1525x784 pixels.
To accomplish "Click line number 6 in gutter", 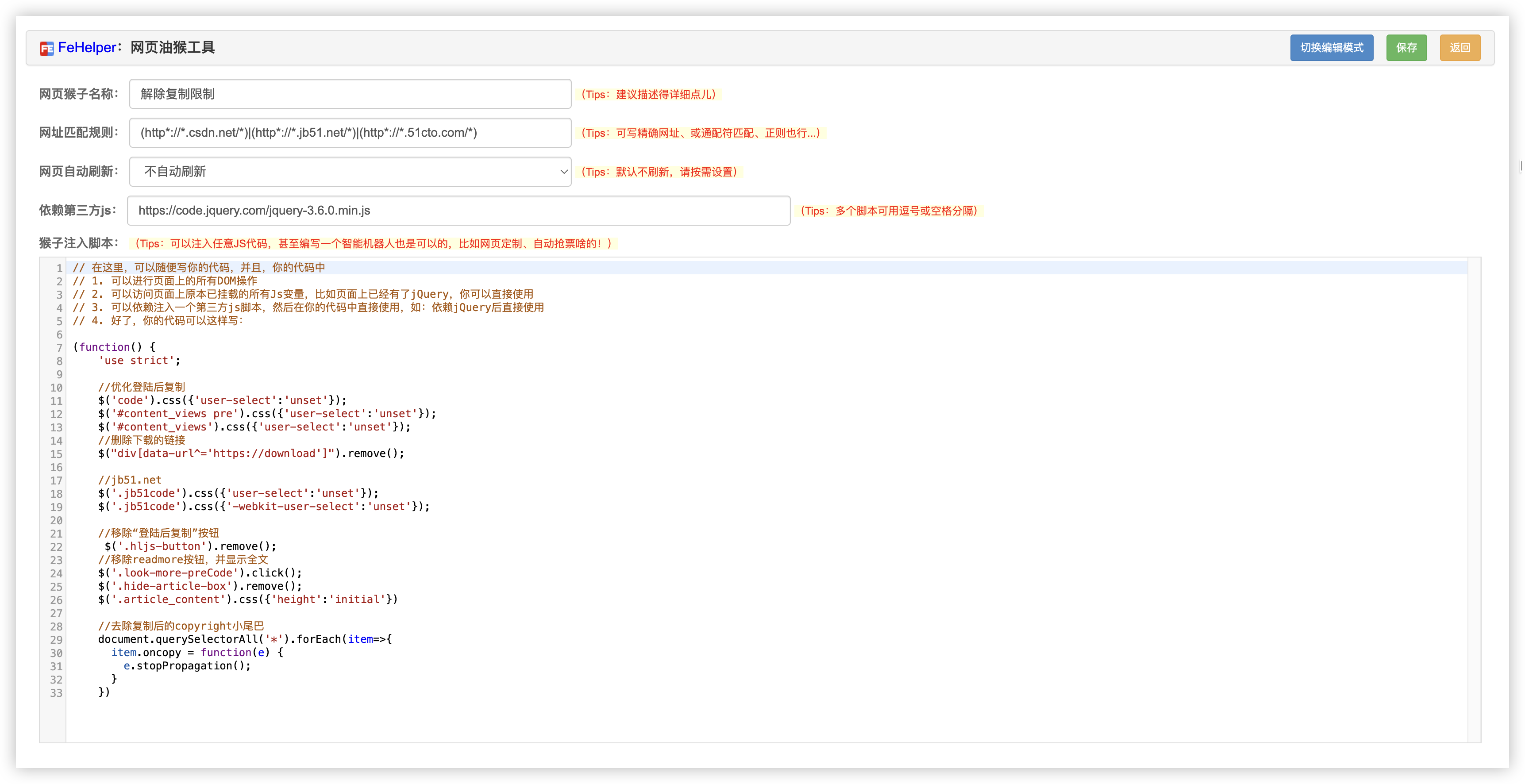I will tap(59, 335).
